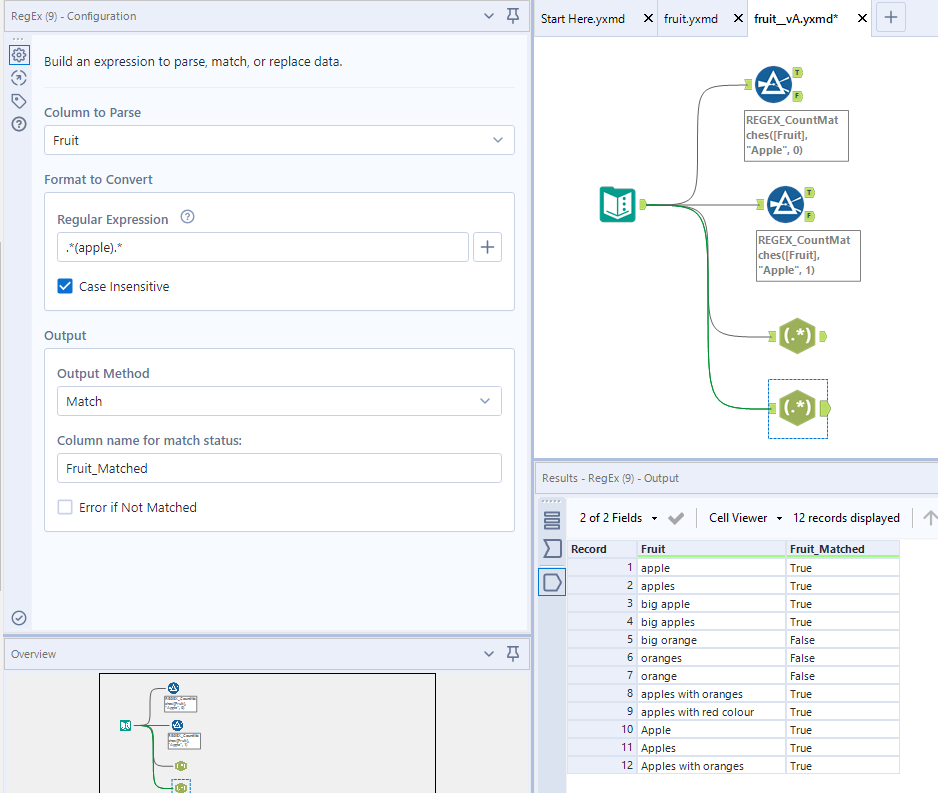Click the upper RegEx tool icon on canvas
This screenshot has height=793, width=938.
coord(797,336)
